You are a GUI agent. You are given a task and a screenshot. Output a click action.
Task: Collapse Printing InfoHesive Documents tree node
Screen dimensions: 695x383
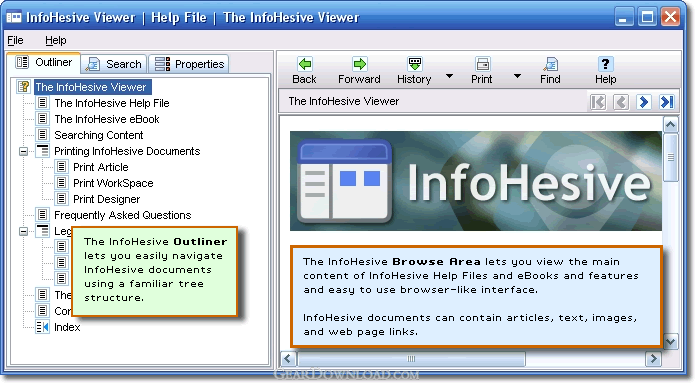23,152
